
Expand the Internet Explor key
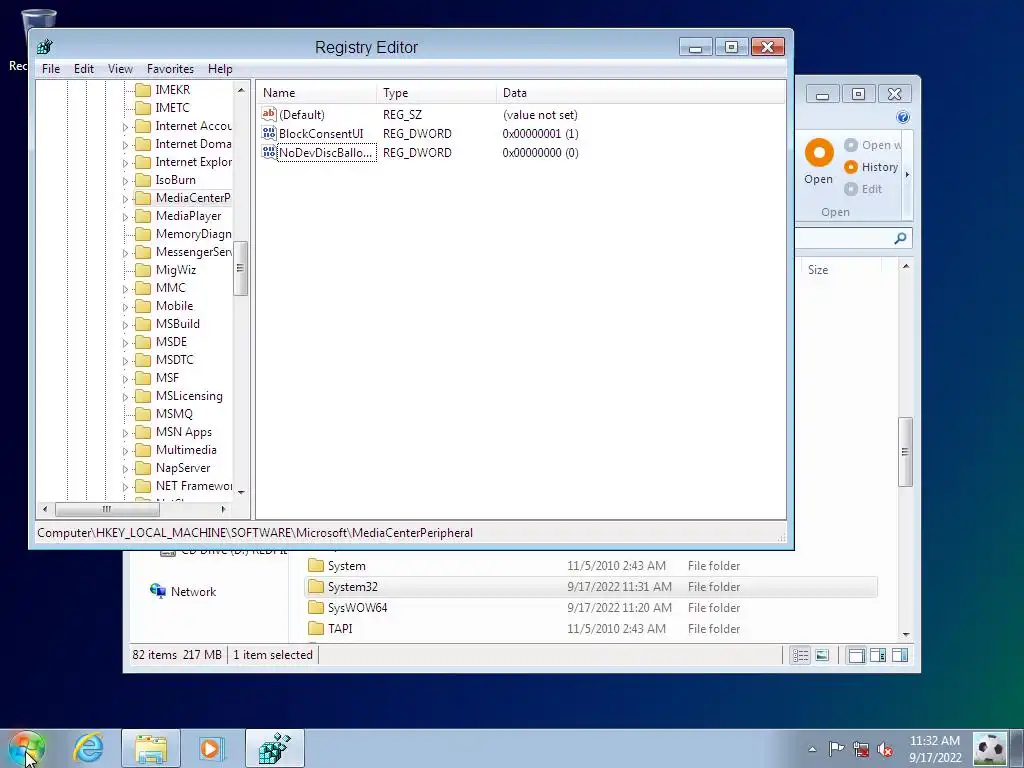pos(125,163)
